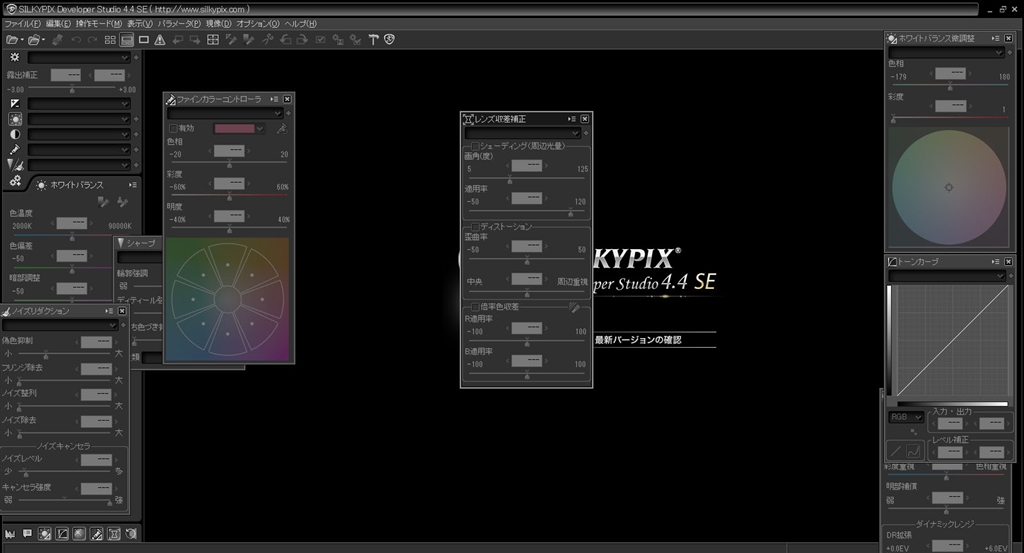Open the exposure preset dropdown
Screen dimensions: 1024x553
coord(79,57)
